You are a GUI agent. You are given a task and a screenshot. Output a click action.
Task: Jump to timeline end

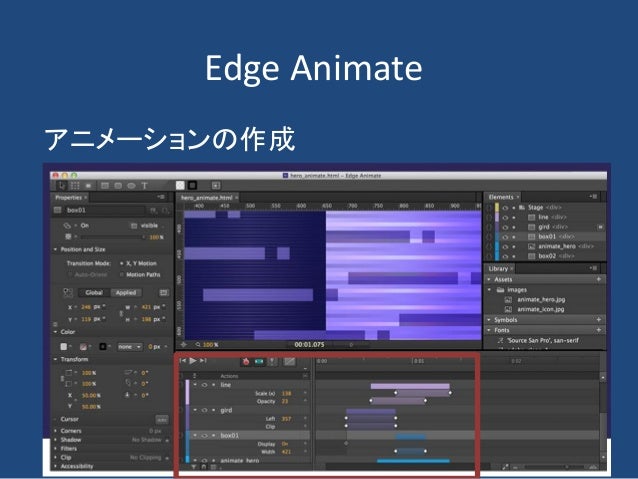pos(203,361)
